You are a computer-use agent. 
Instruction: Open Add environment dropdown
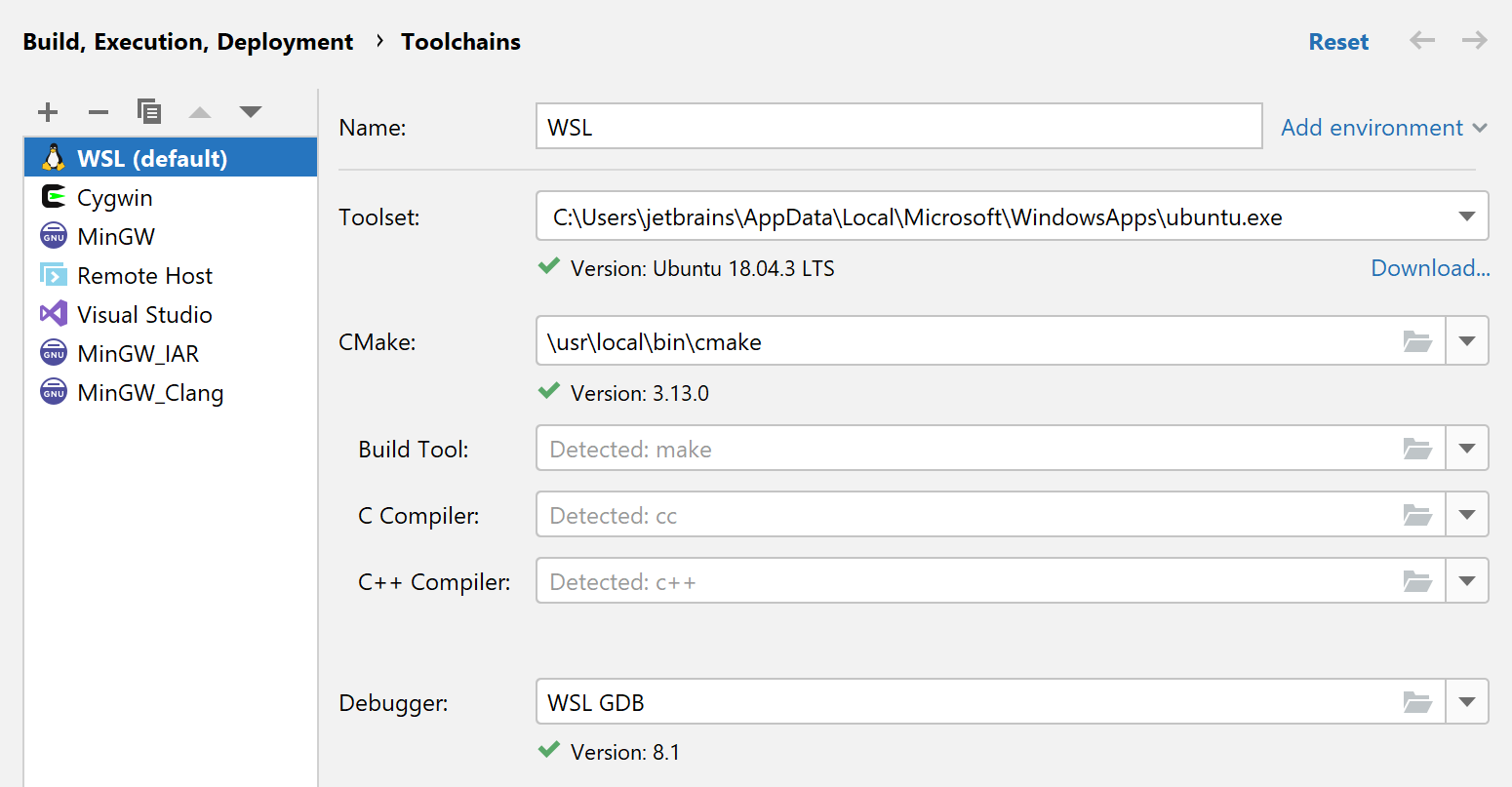pyautogui.click(x=1384, y=128)
